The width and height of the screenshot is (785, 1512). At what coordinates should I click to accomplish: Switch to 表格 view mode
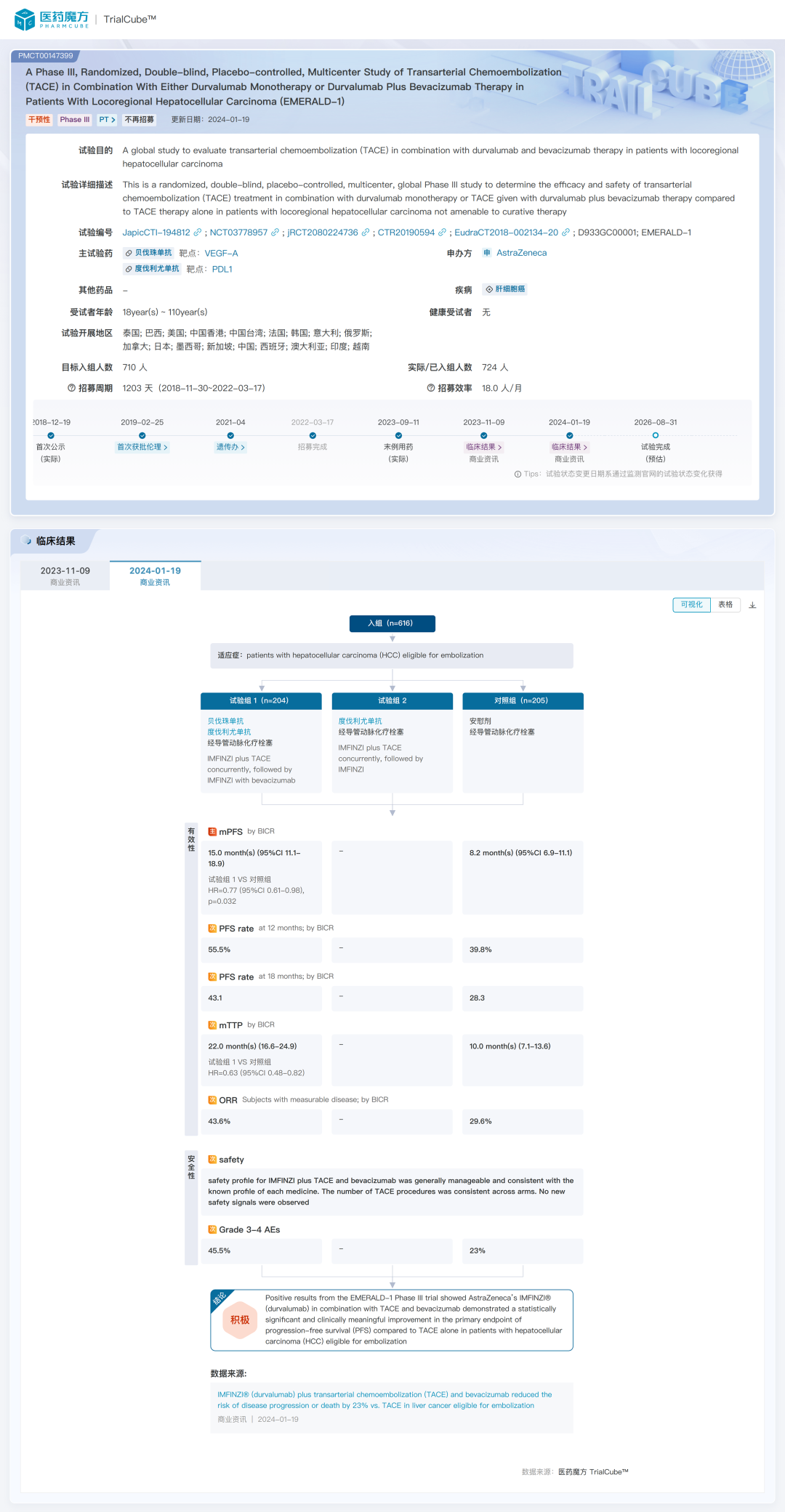click(725, 605)
